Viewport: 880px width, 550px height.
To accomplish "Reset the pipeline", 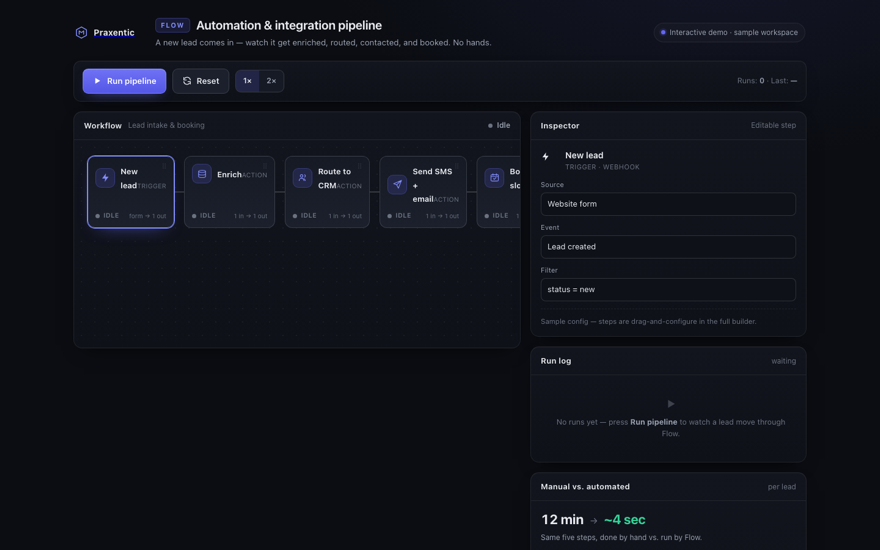I will pyautogui.click(x=200, y=81).
